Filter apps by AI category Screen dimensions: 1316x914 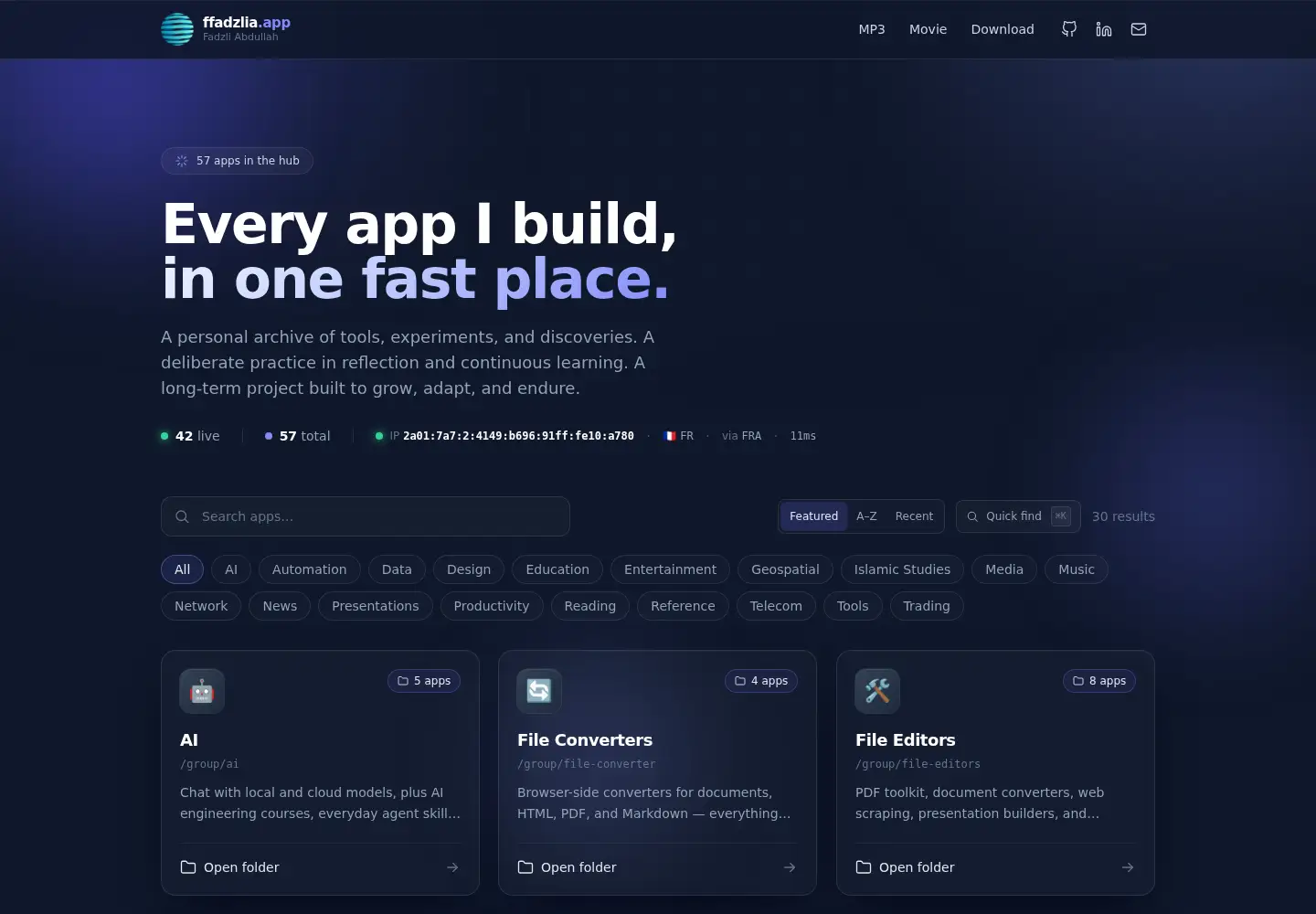(231, 569)
